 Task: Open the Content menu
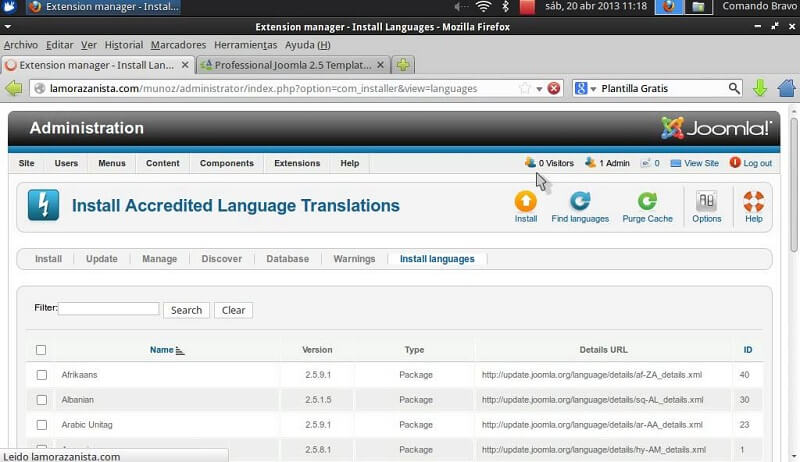click(x=163, y=163)
